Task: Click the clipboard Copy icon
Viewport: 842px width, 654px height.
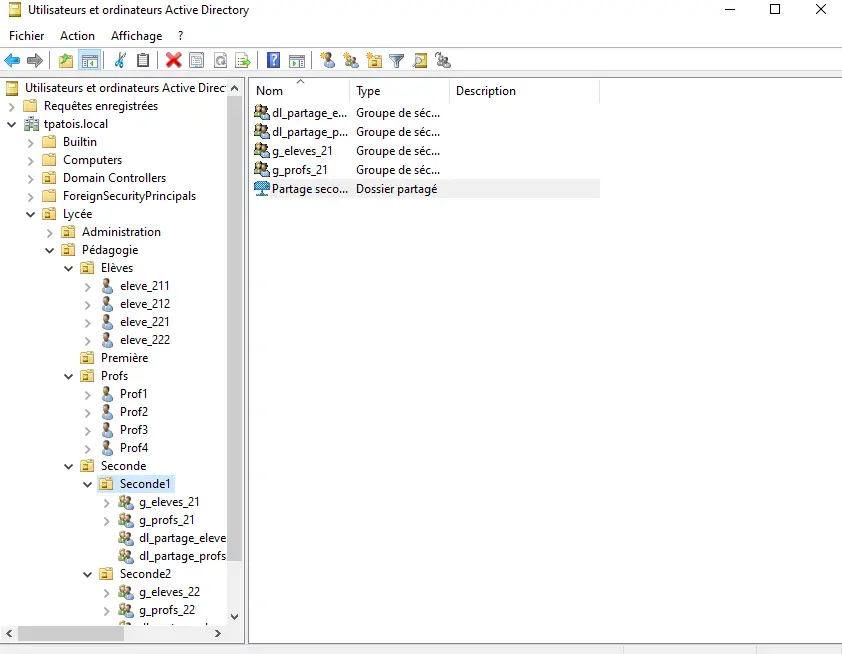Action: point(143,61)
